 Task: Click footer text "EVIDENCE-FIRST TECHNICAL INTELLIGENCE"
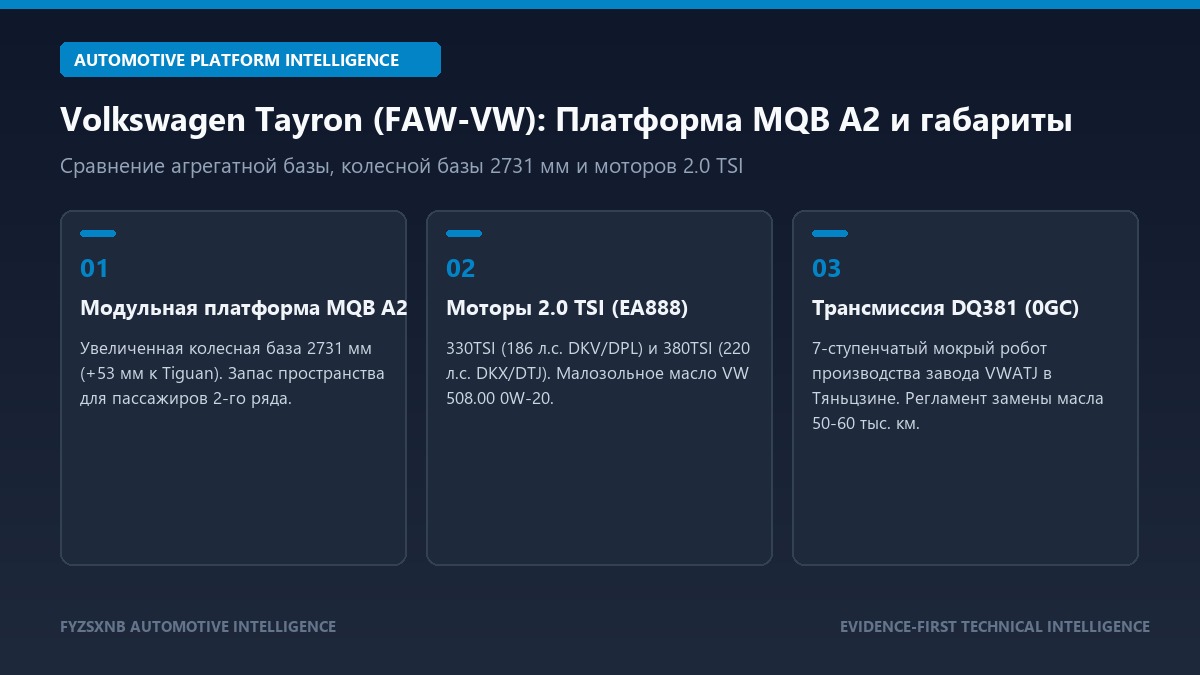(x=995, y=627)
